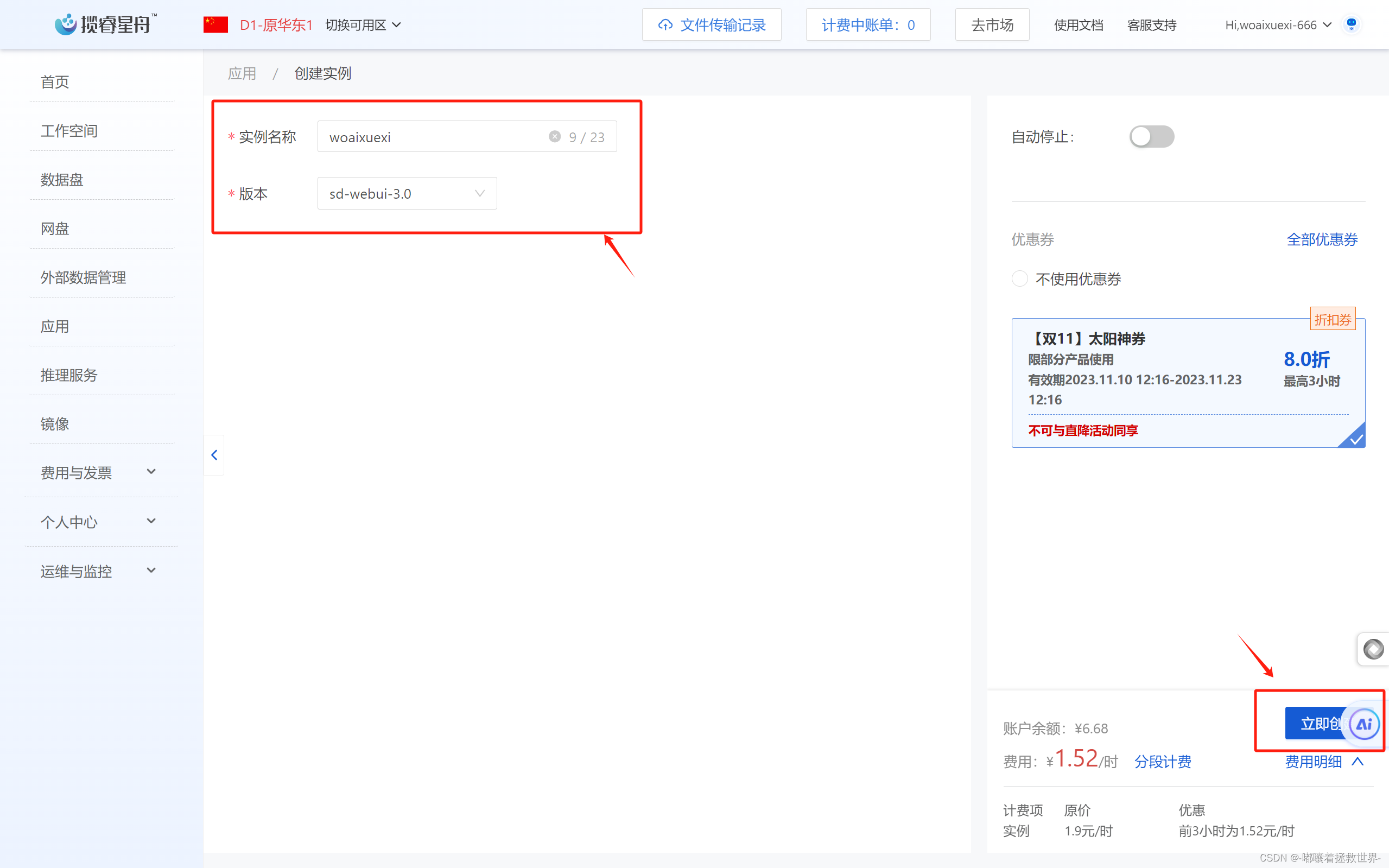The image size is (1389, 868).
Task: Click the cloud upload icon for 文件传输记录
Action: coord(665,24)
